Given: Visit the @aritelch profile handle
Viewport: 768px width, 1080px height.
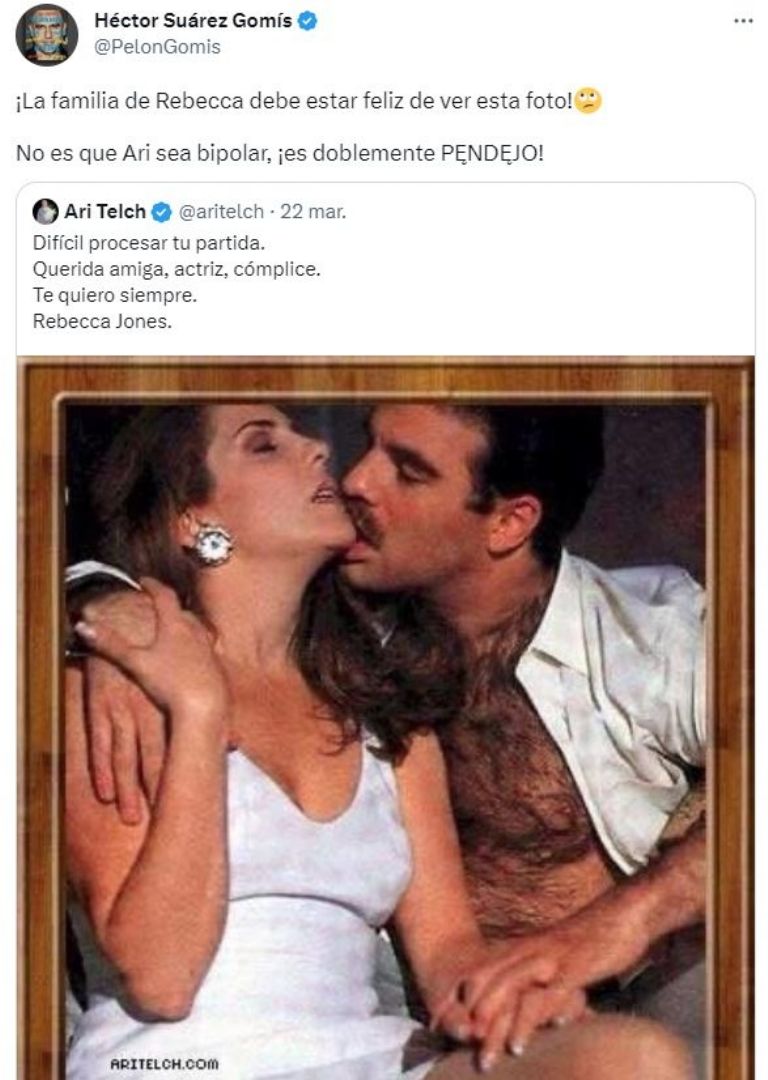Looking at the screenshot, I should tap(224, 211).
